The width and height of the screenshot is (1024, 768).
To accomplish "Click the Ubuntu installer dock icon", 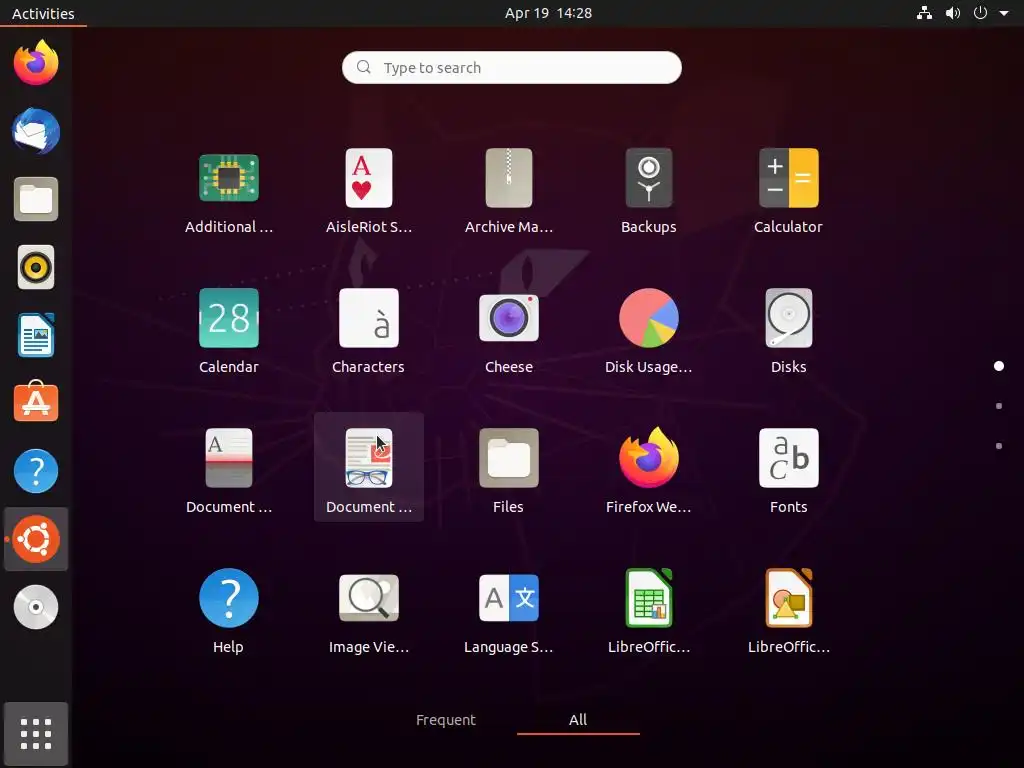I will 36,539.
